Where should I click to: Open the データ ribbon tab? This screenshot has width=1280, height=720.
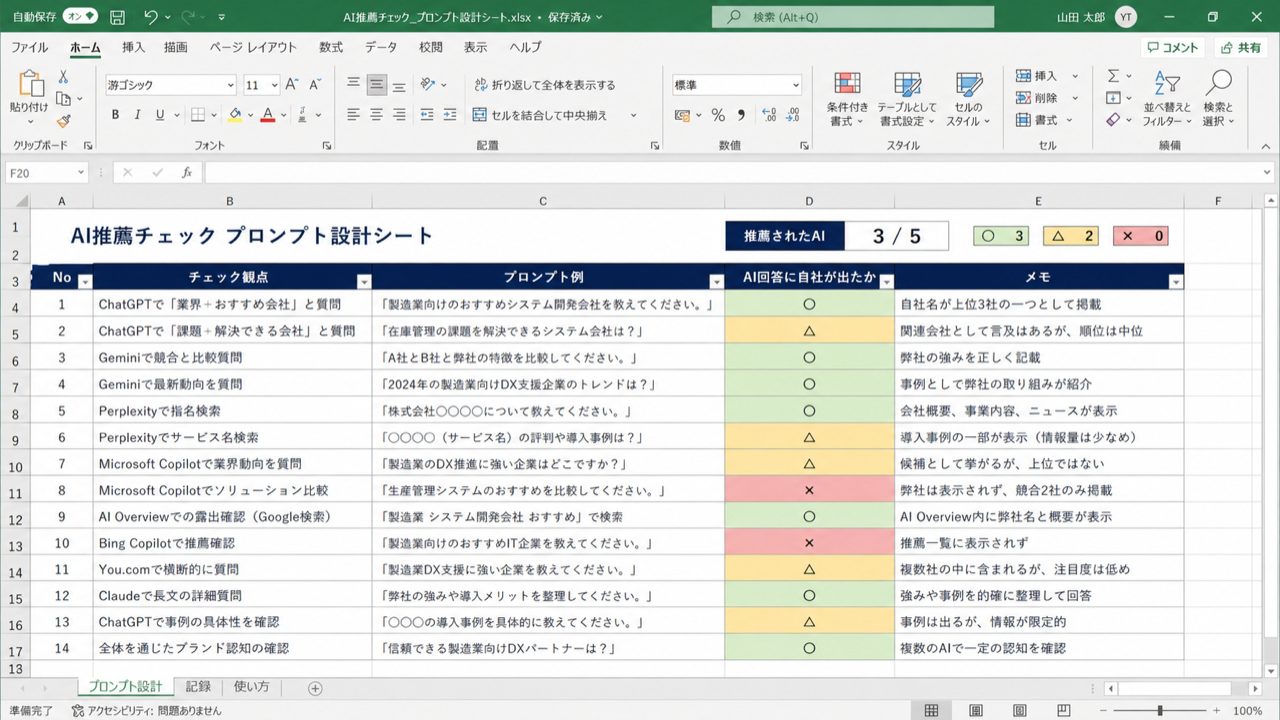click(x=381, y=47)
